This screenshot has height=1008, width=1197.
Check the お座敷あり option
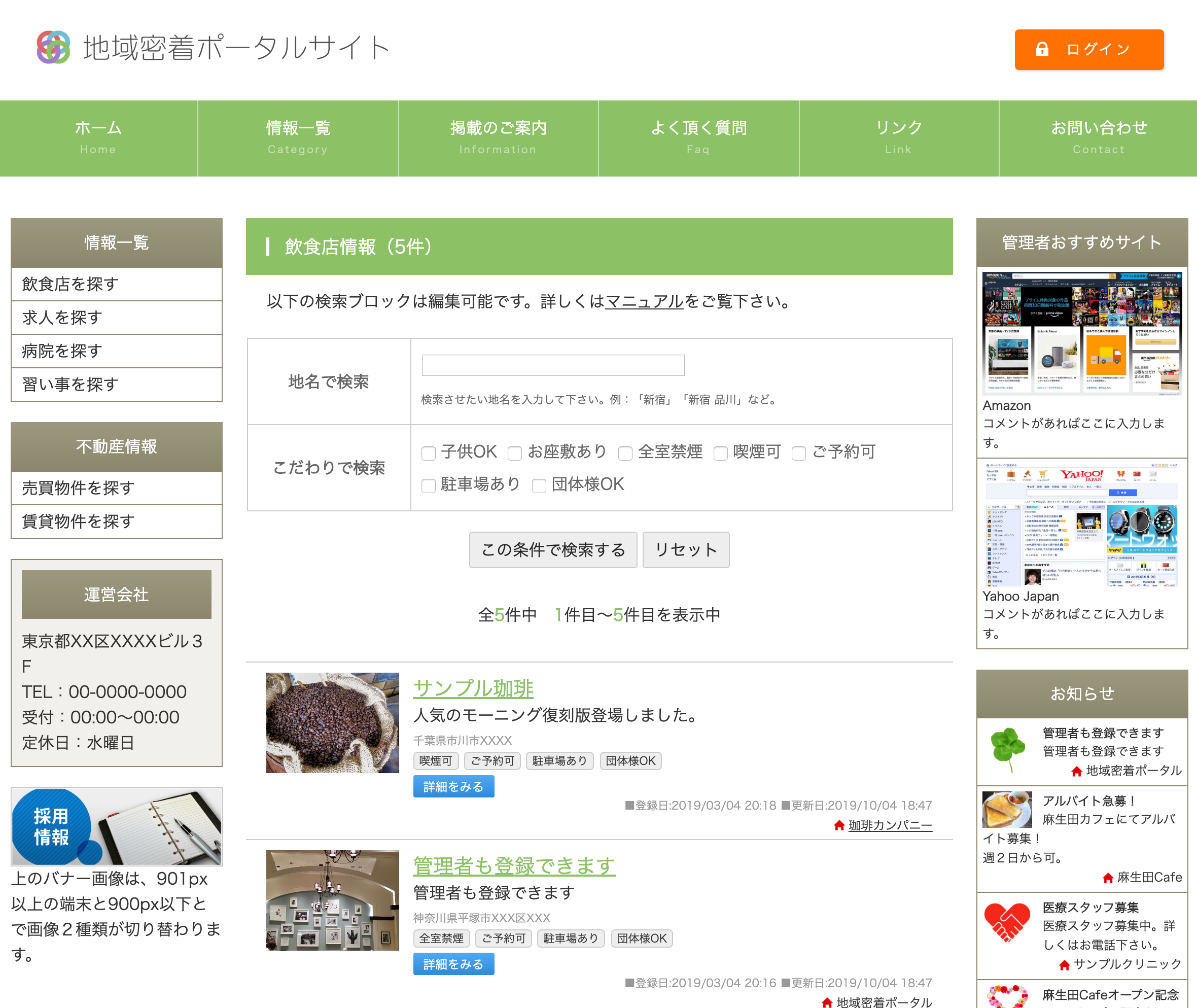click(x=515, y=453)
